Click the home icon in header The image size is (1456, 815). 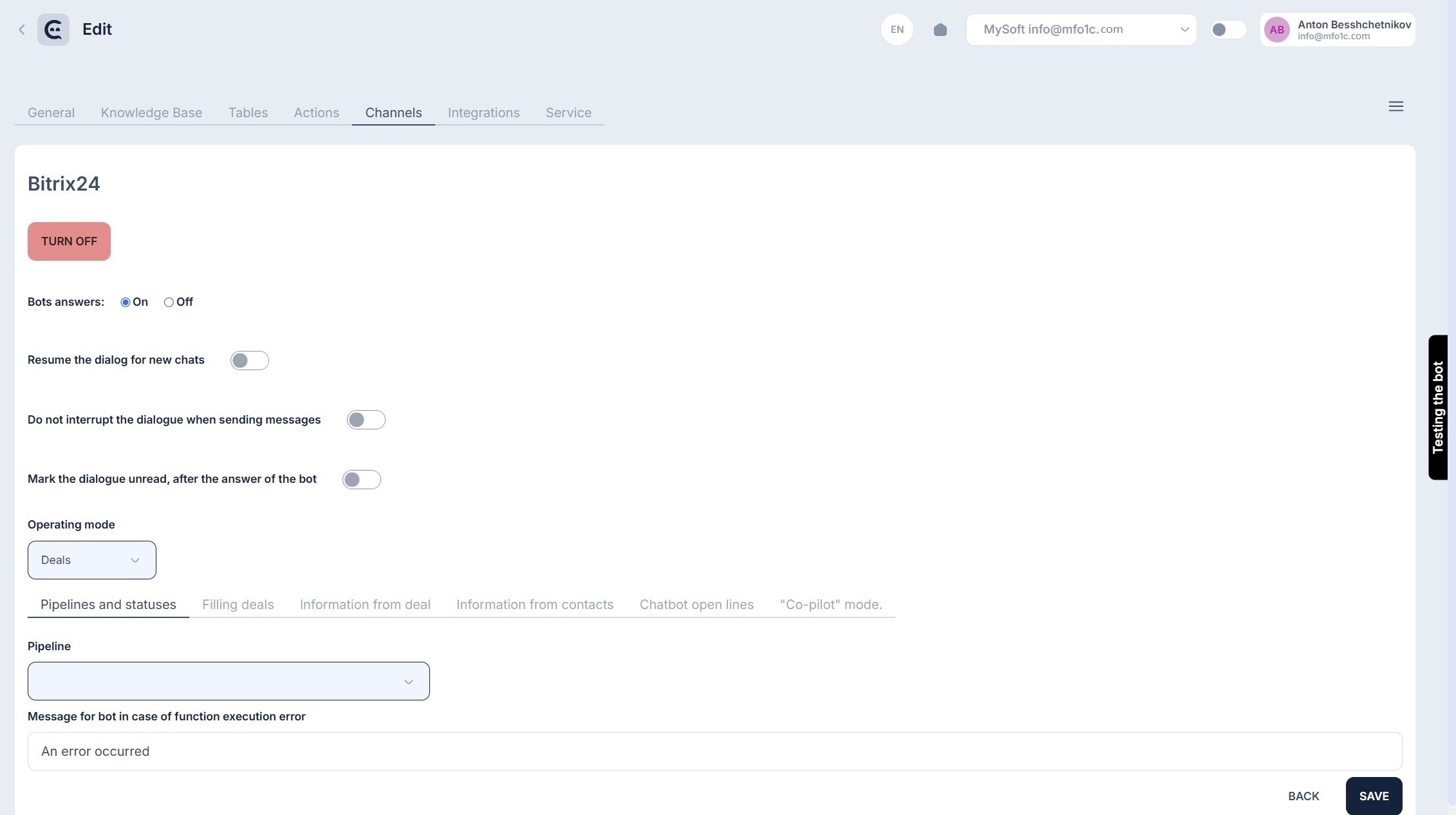[x=940, y=30]
